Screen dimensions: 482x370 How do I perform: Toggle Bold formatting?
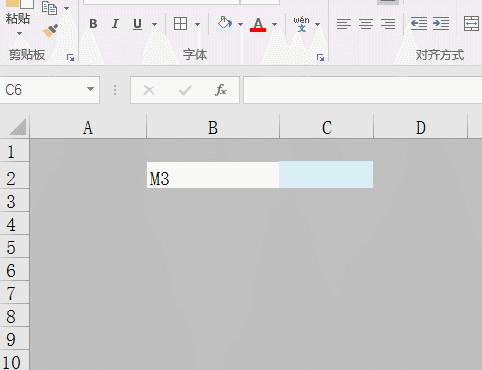point(93,24)
